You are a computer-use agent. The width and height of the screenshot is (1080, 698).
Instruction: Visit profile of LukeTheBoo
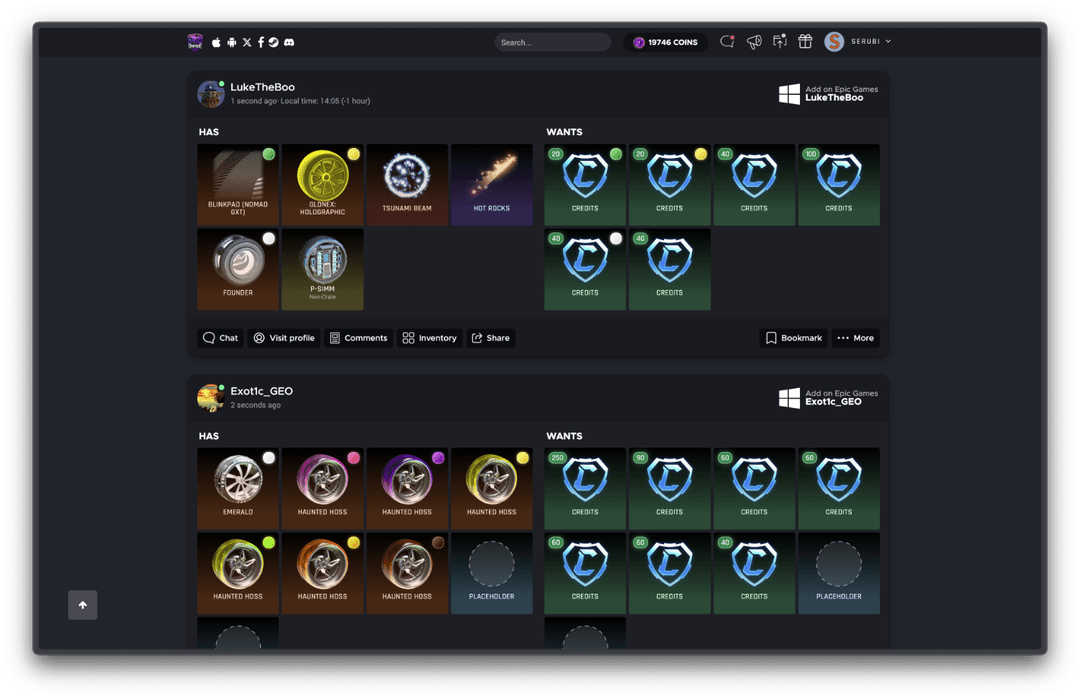click(x=283, y=338)
